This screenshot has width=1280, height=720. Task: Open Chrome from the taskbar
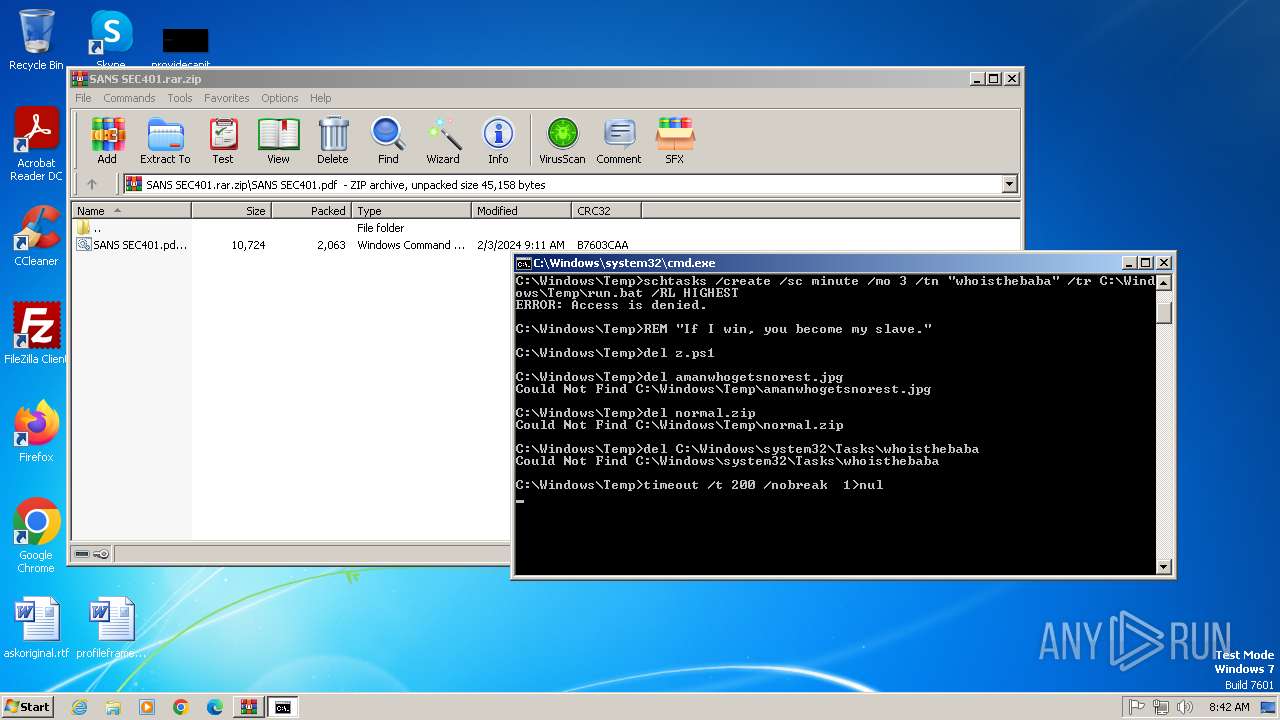pos(181,707)
